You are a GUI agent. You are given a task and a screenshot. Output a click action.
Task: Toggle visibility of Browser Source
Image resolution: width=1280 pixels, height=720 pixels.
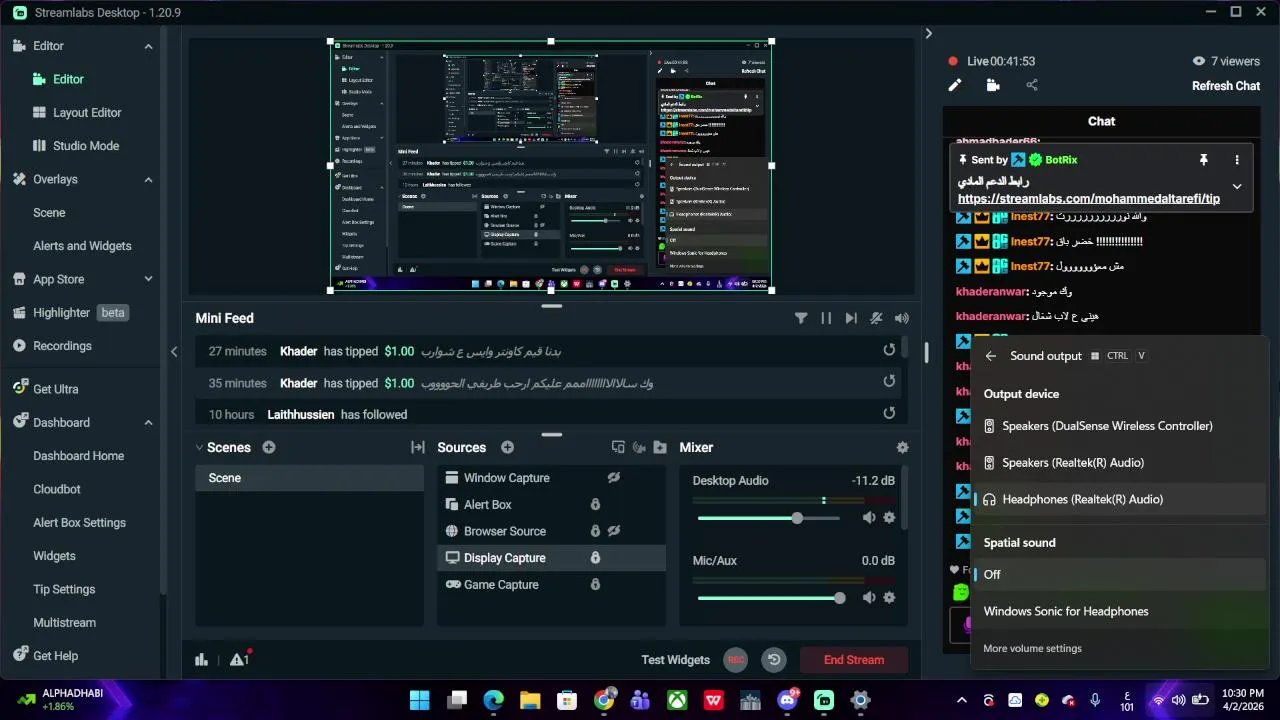[614, 531]
